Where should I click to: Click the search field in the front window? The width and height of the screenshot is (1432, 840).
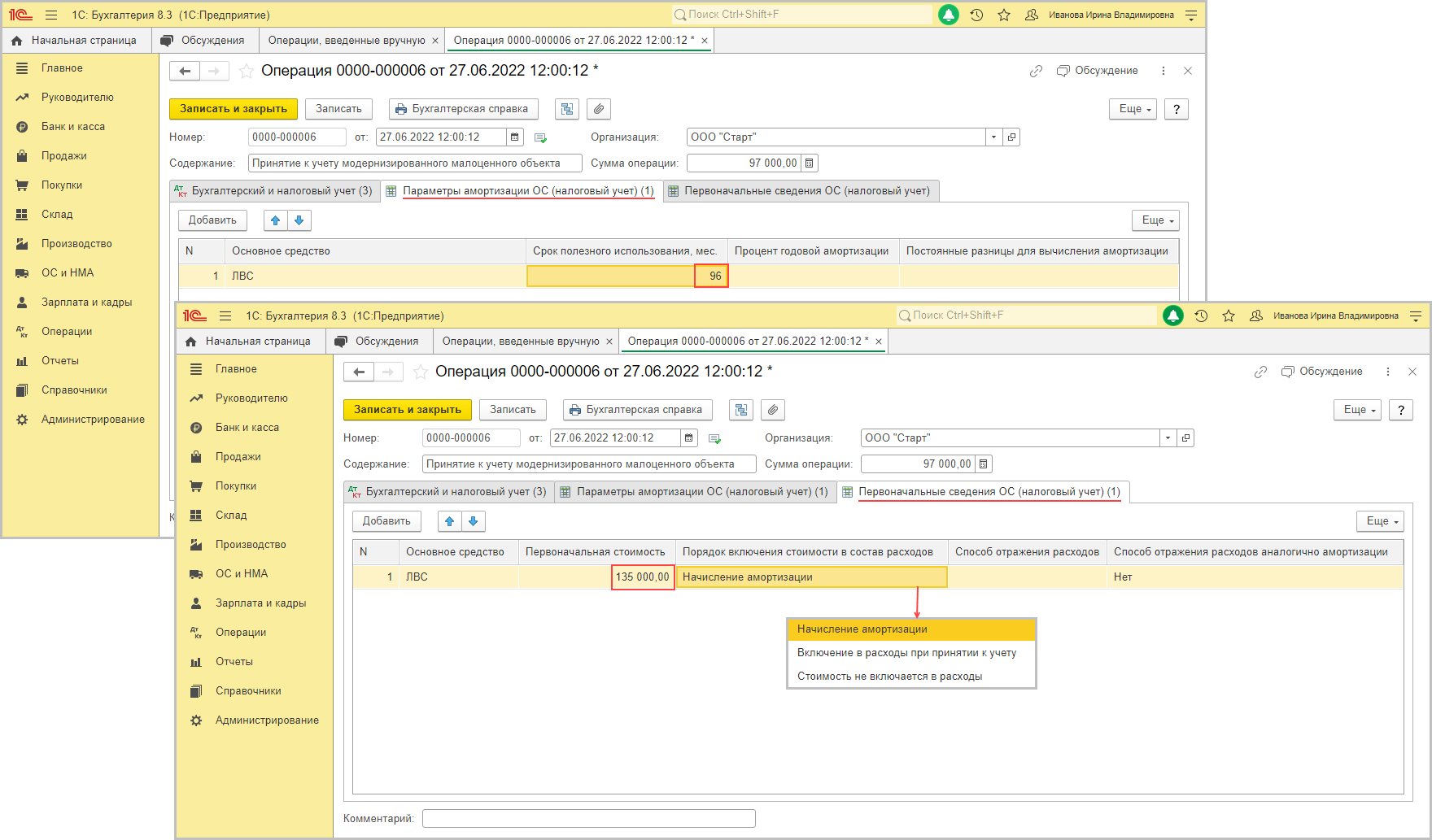[1026, 316]
